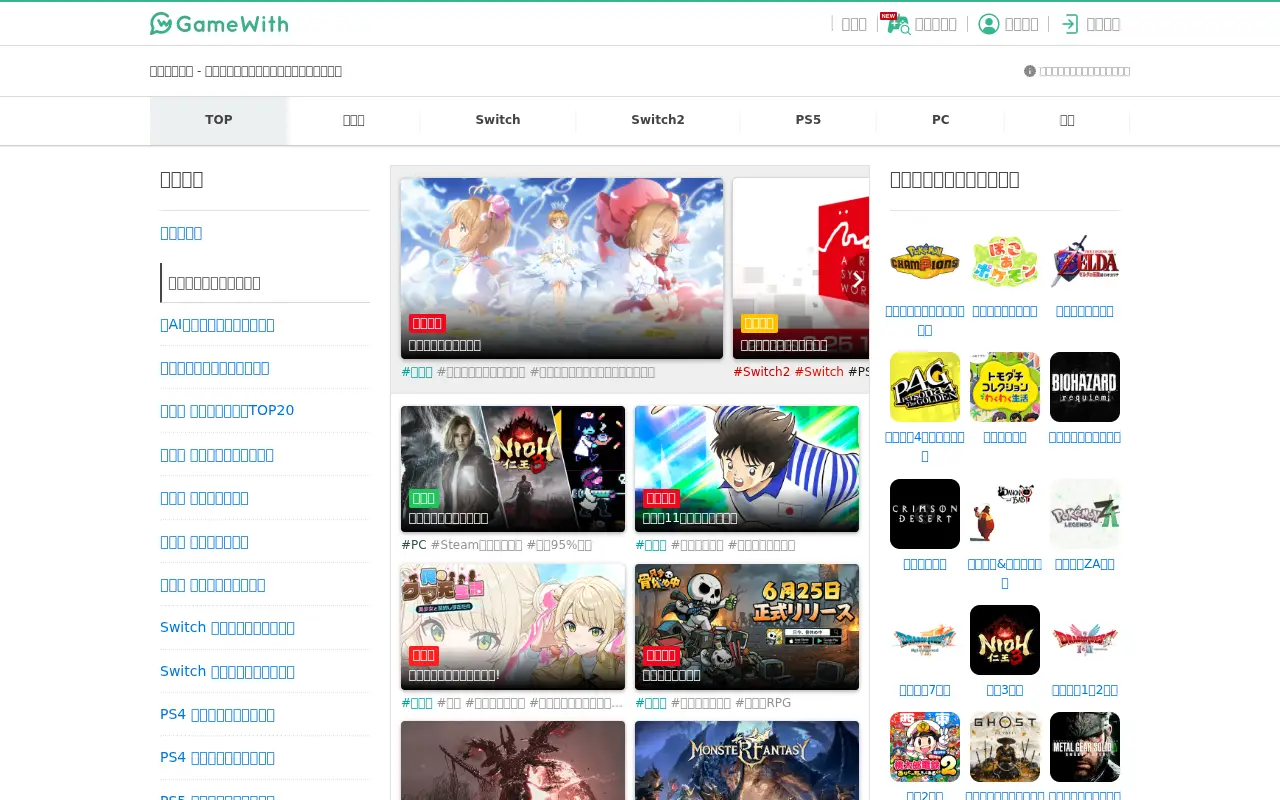
Task: Open the featured anime girls carousel banner
Action: click(x=562, y=268)
